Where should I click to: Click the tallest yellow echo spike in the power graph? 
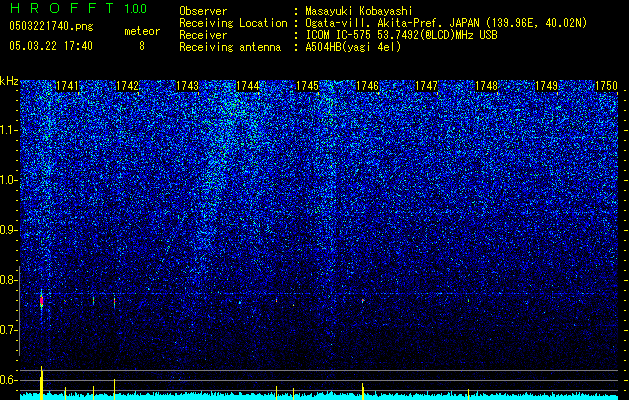click(x=41, y=381)
